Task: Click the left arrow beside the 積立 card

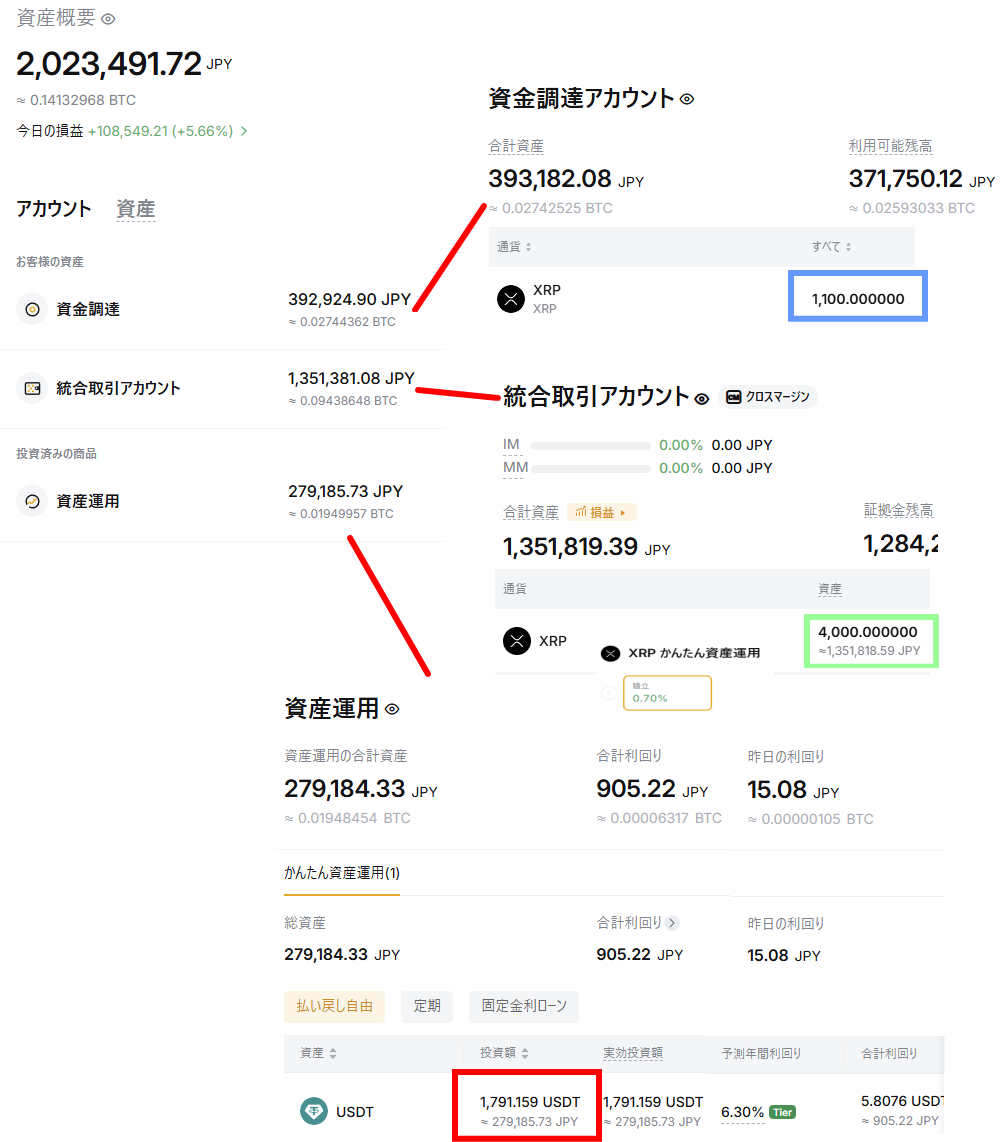Action: tap(608, 692)
